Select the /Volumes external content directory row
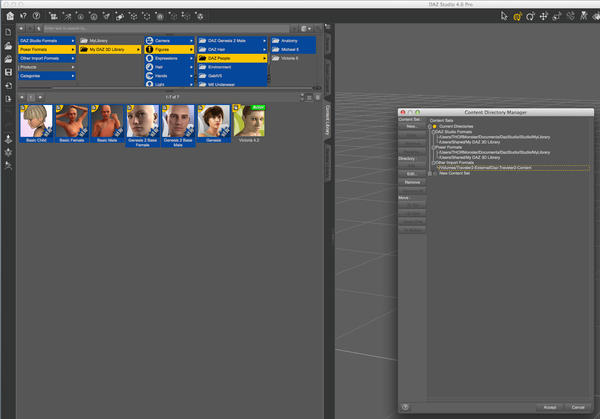Viewport: 600px width, 419px height. point(513,168)
